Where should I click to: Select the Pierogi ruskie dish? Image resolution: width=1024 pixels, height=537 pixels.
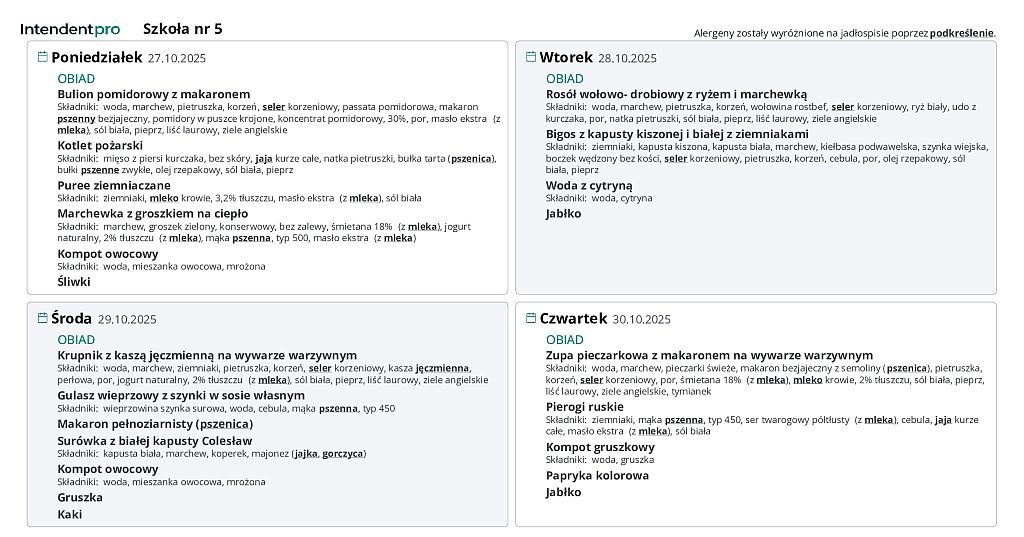pos(584,407)
